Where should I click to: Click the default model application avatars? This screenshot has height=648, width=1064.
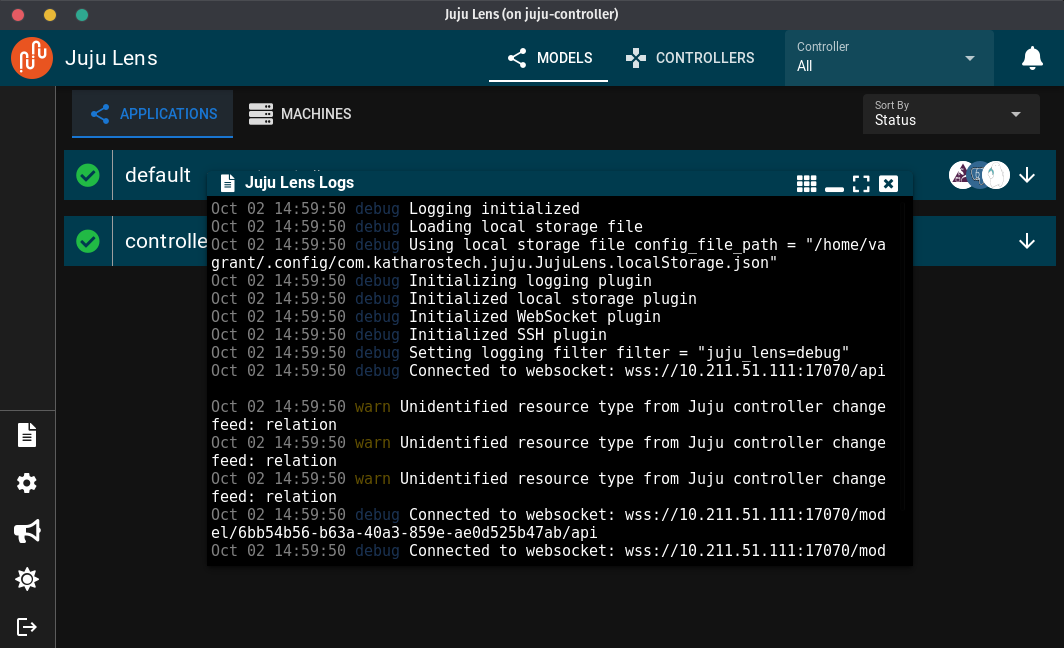point(979,175)
